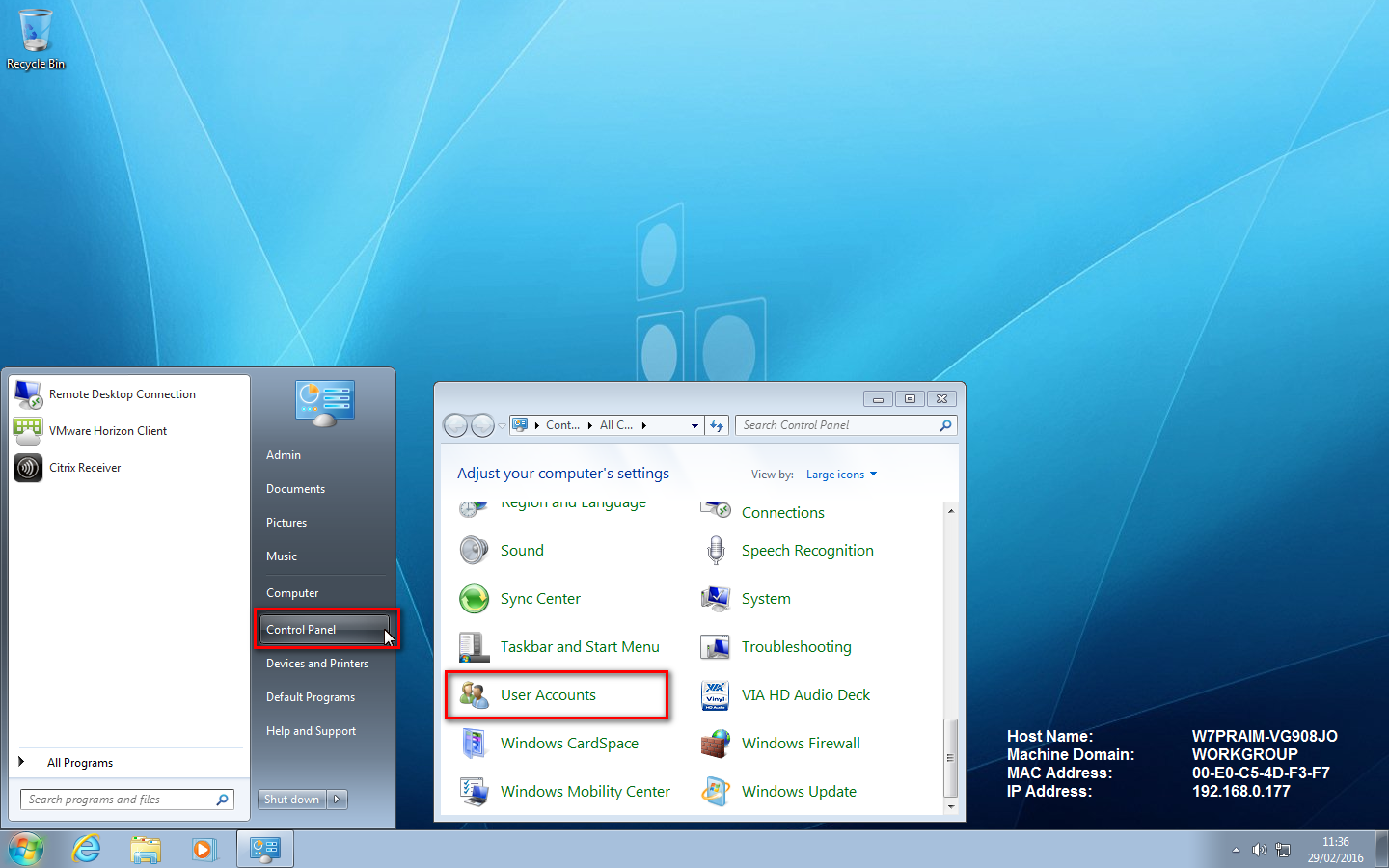Screen dimensions: 1389x868
Task: Click the Taskbar and Start Menu icon
Action: (474, 646)
